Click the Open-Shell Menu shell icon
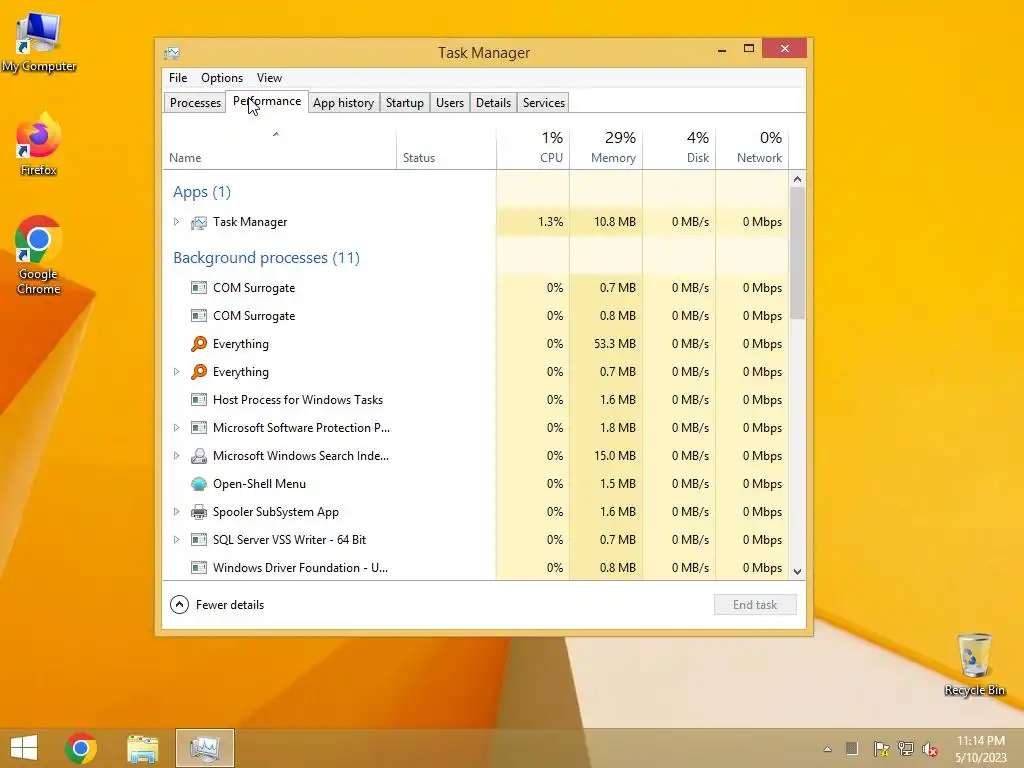 point(199,484)
